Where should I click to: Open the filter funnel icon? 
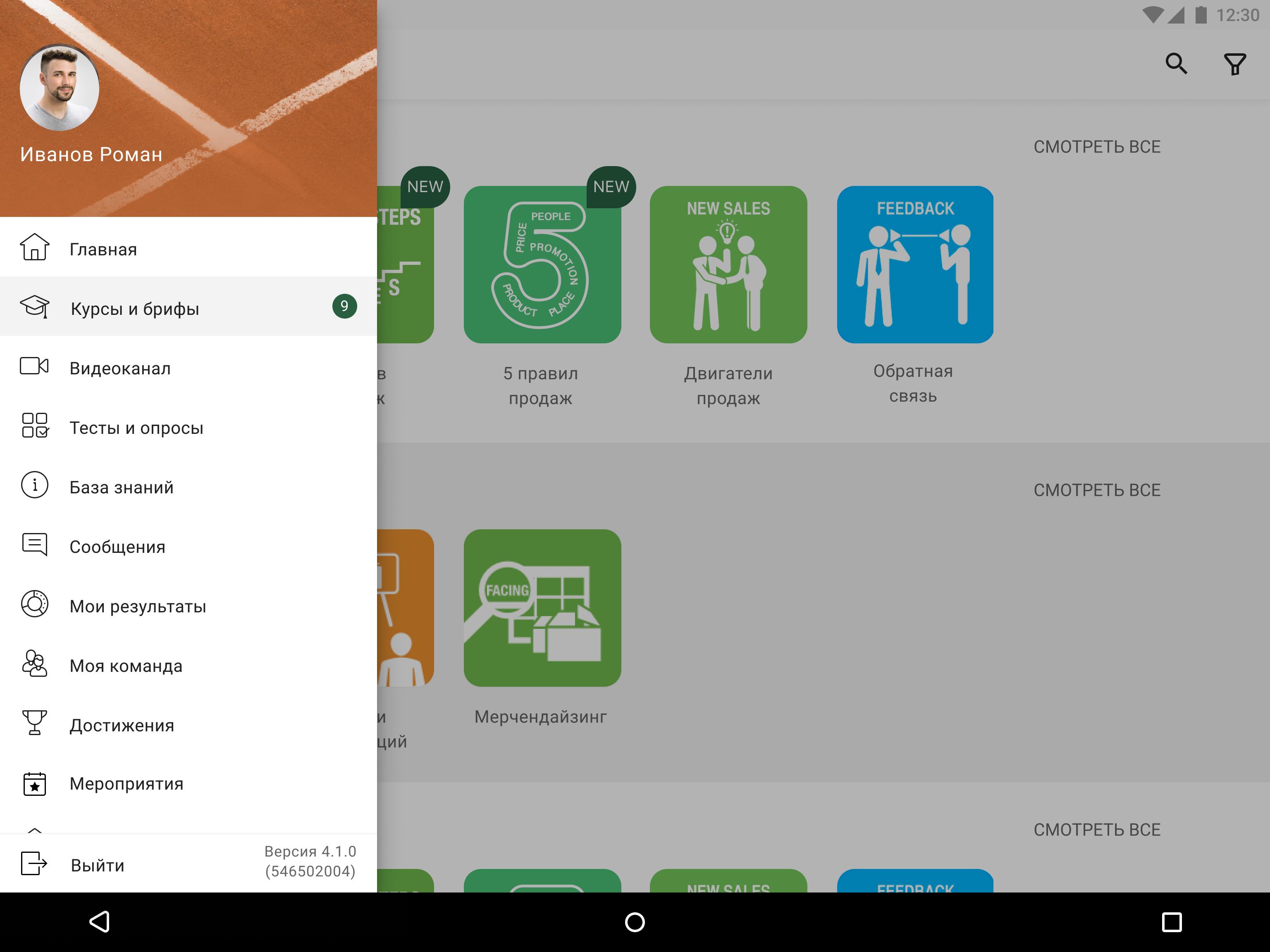[x=1234, y=64]
